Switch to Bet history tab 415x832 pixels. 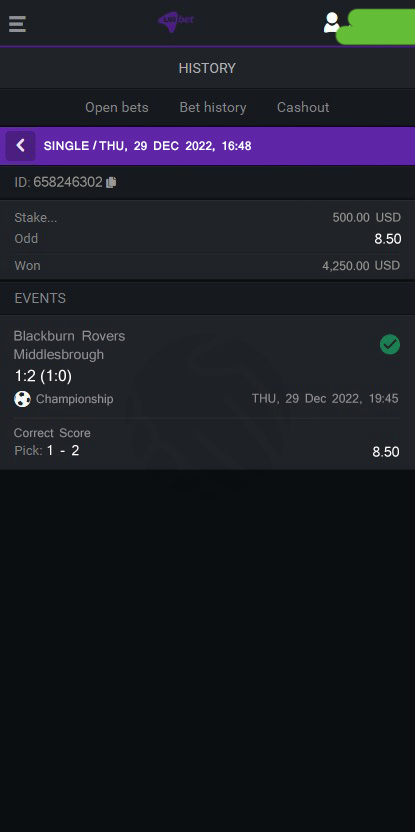point(213,107)
